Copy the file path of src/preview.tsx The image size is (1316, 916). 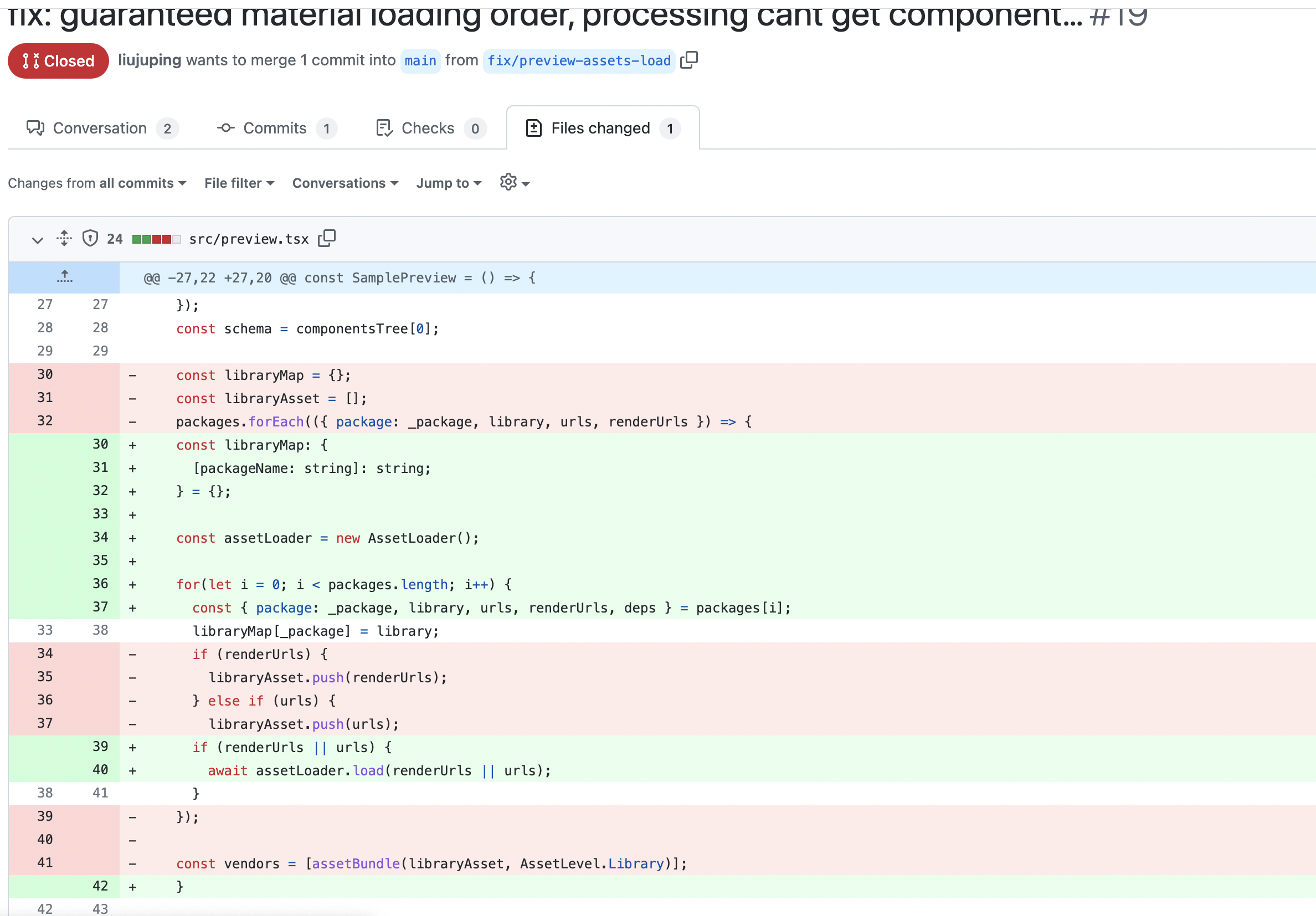pos(327,239)
